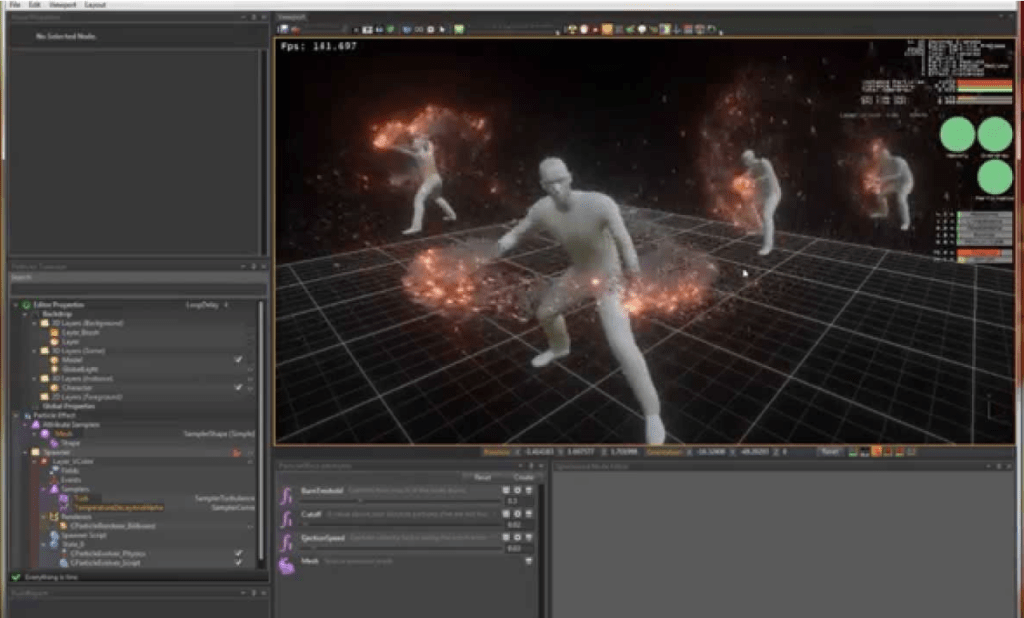Viewport: 1024px width, 618px height.
Task: Click the orange highlighted viewport toolbar icon
Action: pyautogui.click(x=606, y=29)
